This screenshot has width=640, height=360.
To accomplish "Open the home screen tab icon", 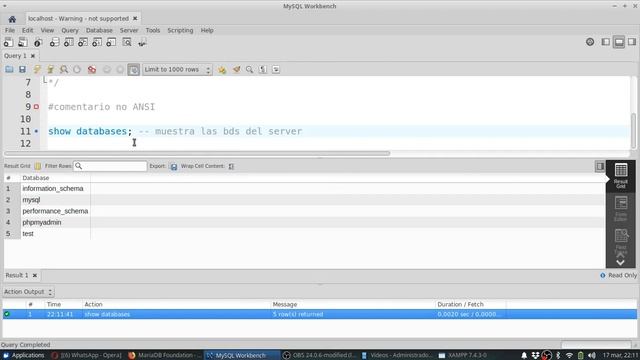I will (x=12, y=19).
